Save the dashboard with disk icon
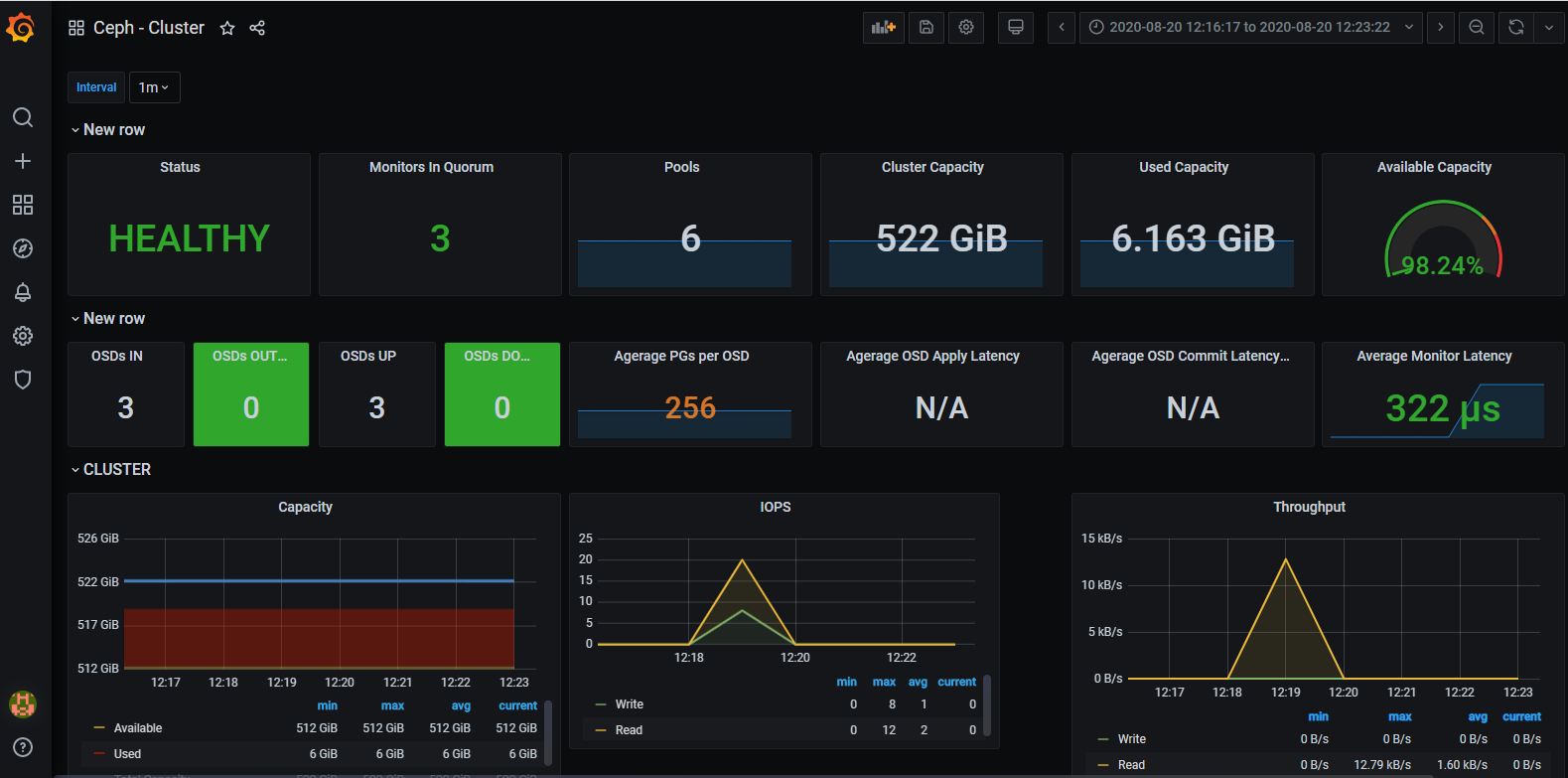 pyautogui.click(x=927, y=28)
